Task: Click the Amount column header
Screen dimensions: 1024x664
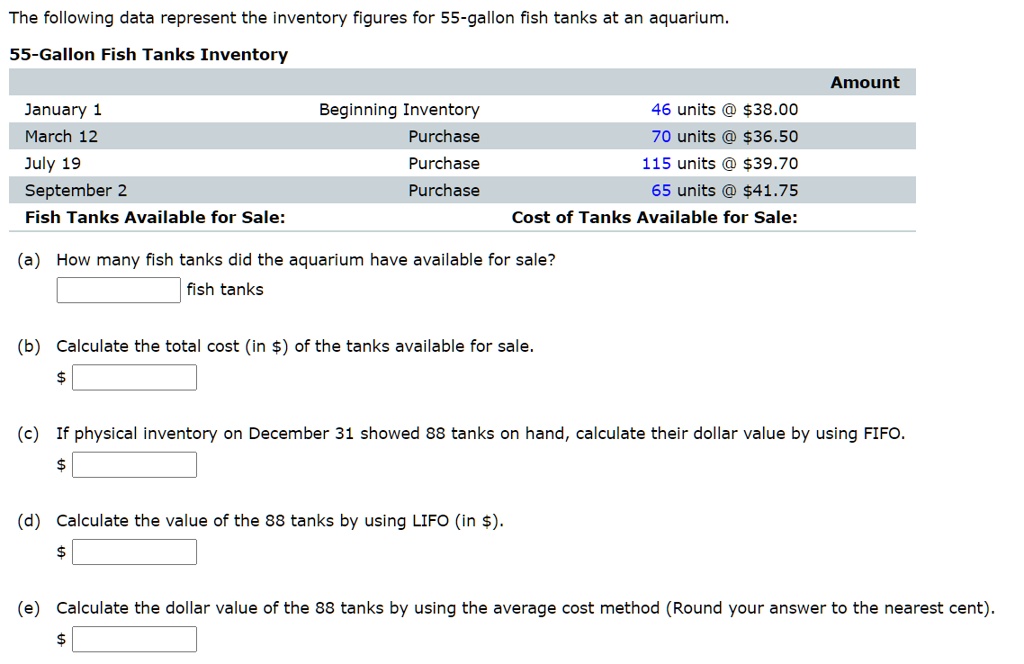Action: coord(864,81)
